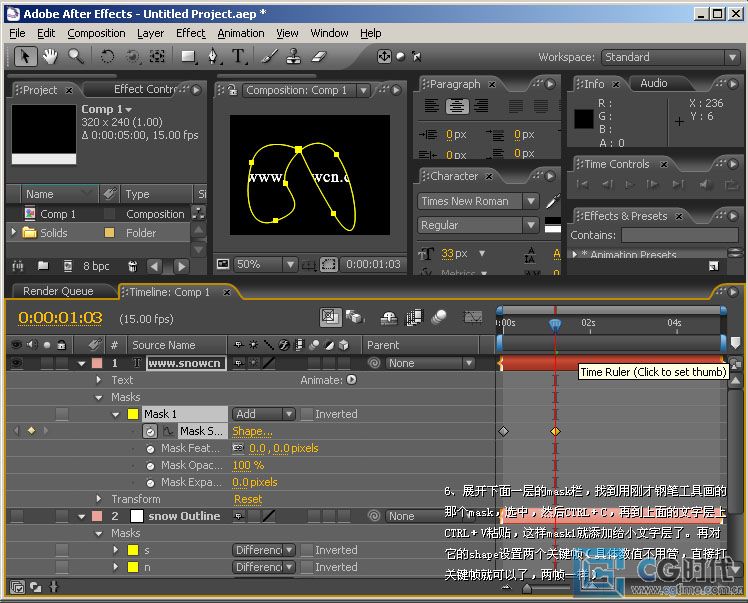Open the Graph Editor button in timeline
The width and height of the screenshot is (748, 603).
(x=473, y=317)
